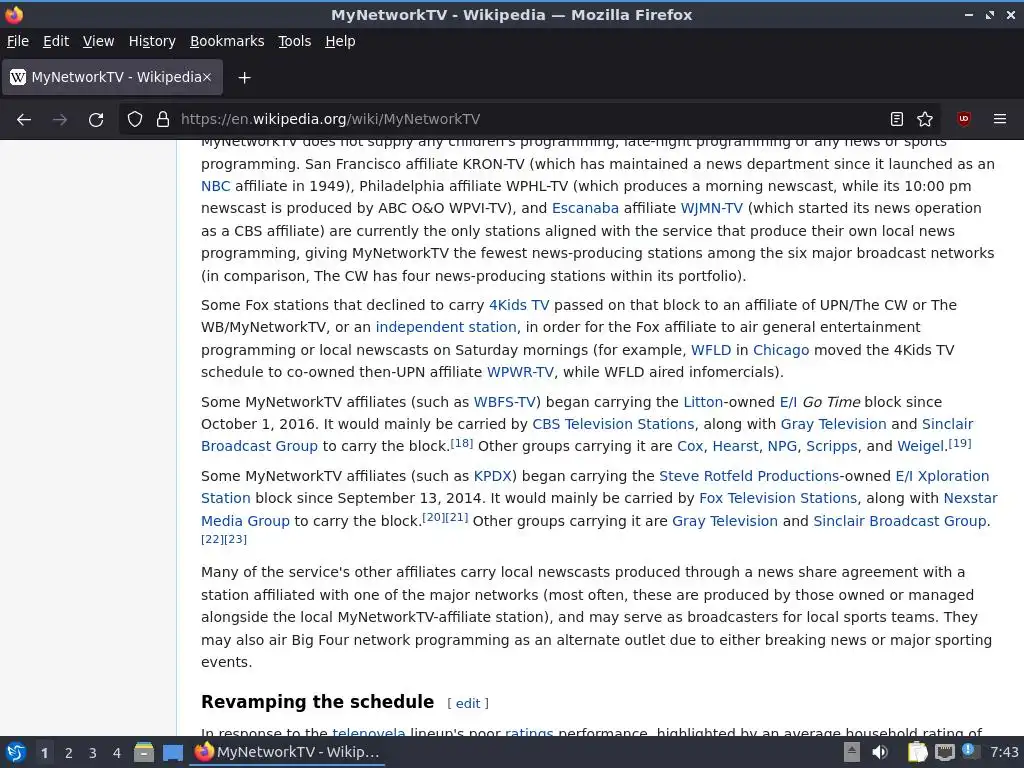Image resolution: width=1024 pixels, height=768 pixels.
Task: Close the MyNetworkTV Wikipedia tab
Action: pos(207,77)
